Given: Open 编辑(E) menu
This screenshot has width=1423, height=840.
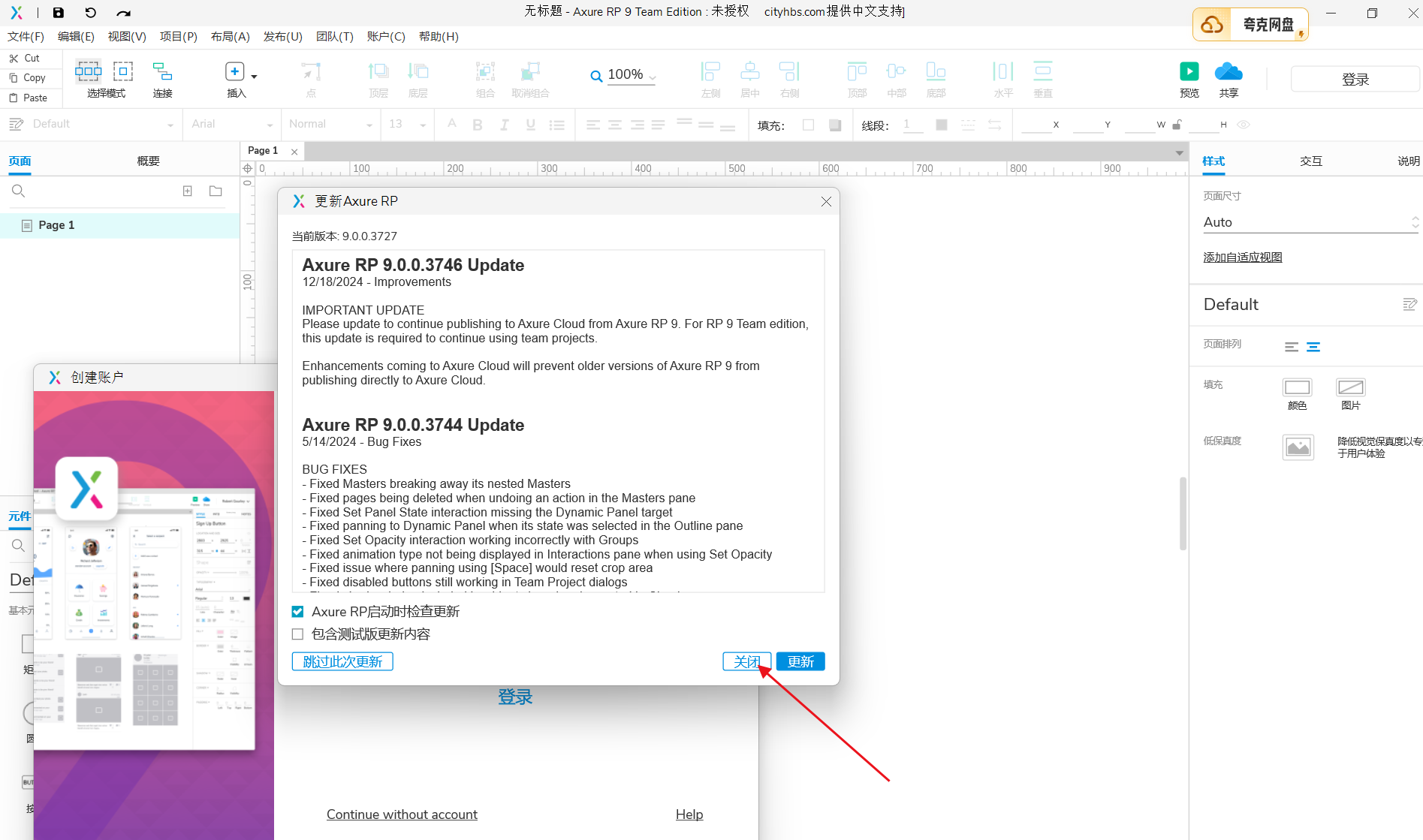Looking at the screenshot, I should [76, 37].
